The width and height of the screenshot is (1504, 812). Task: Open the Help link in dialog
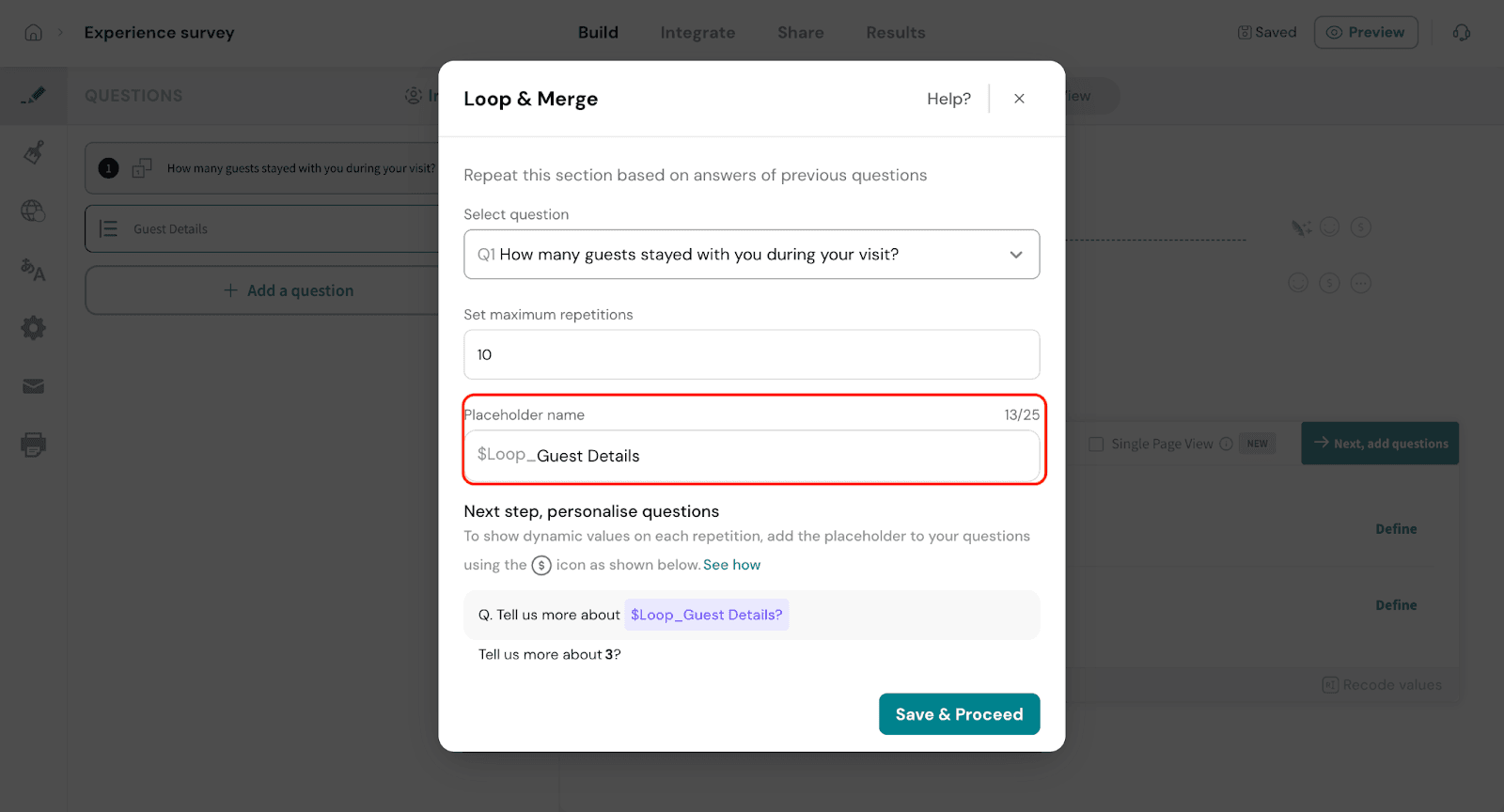(x=948, y=99)
